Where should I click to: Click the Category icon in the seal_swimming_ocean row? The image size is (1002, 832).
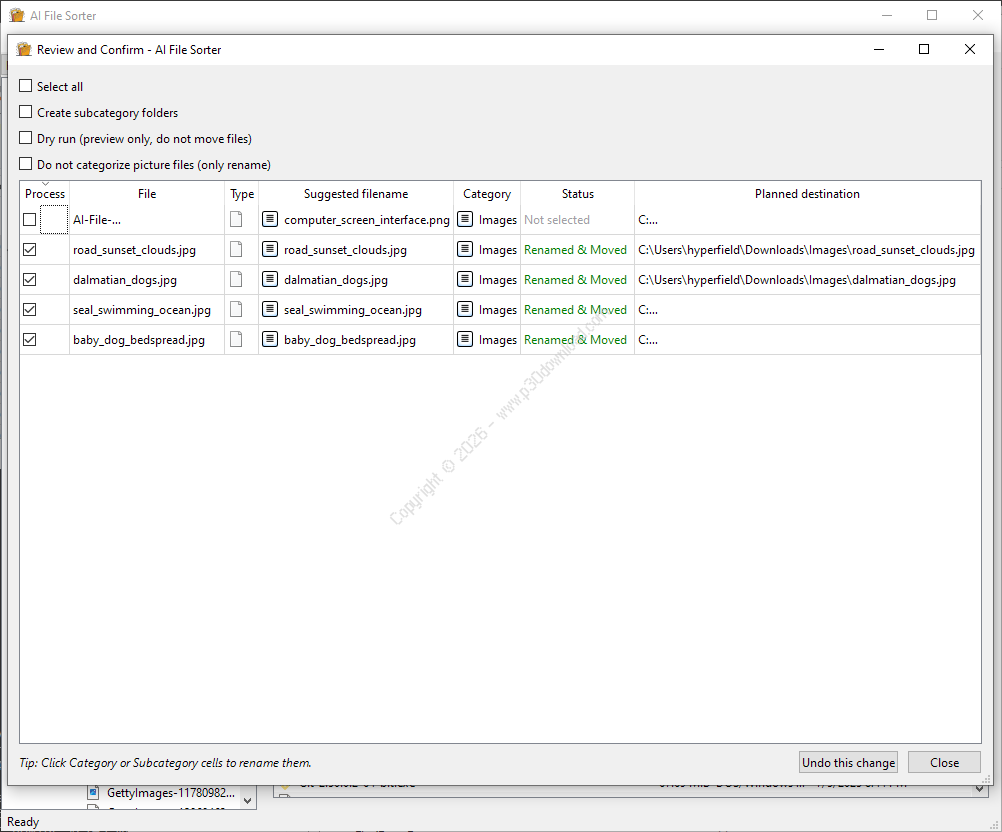(x=465, y=310)
